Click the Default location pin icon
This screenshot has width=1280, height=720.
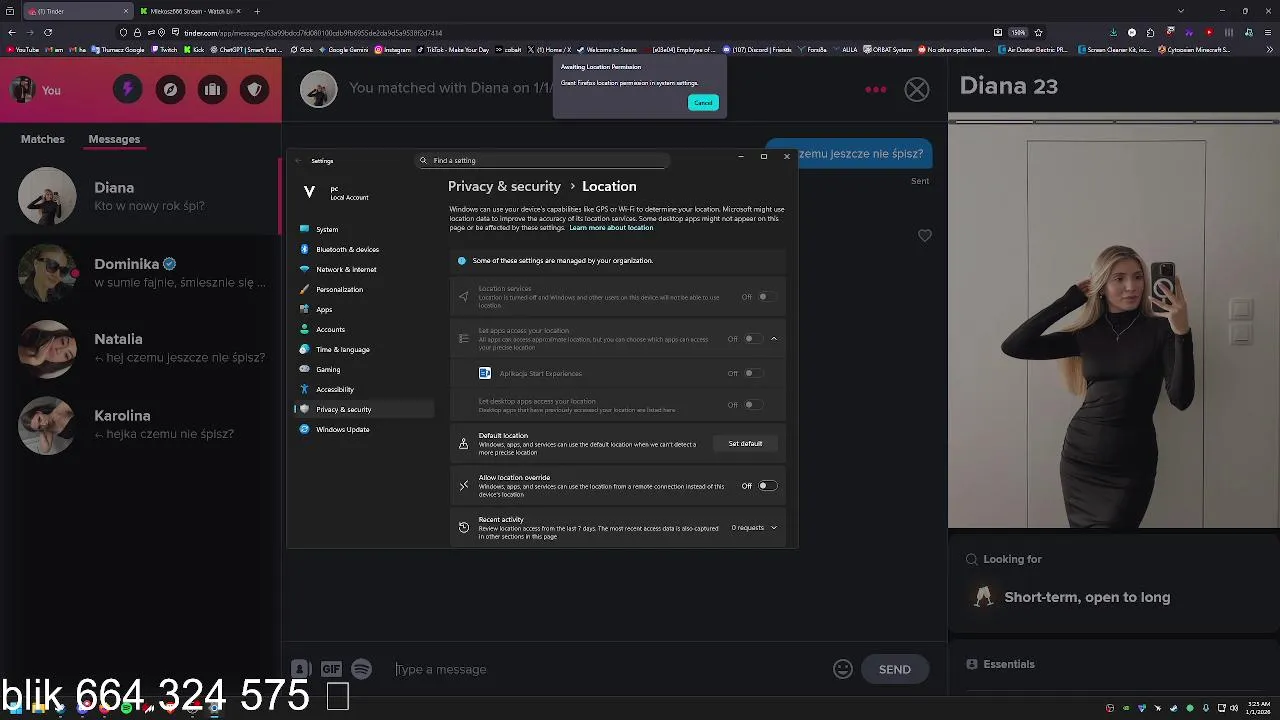[x=463, y=444]
